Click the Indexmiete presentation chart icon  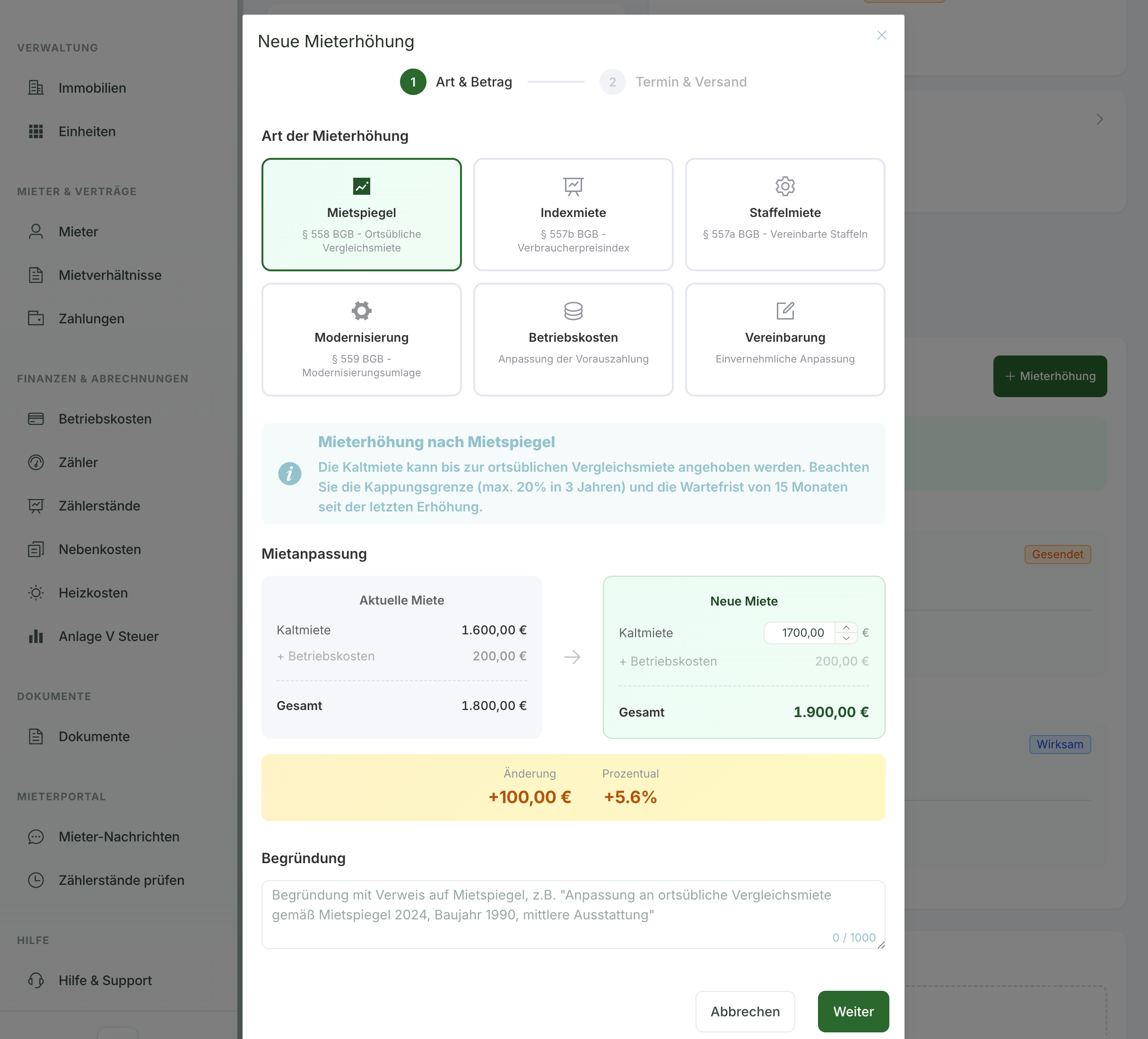(573, 186)
